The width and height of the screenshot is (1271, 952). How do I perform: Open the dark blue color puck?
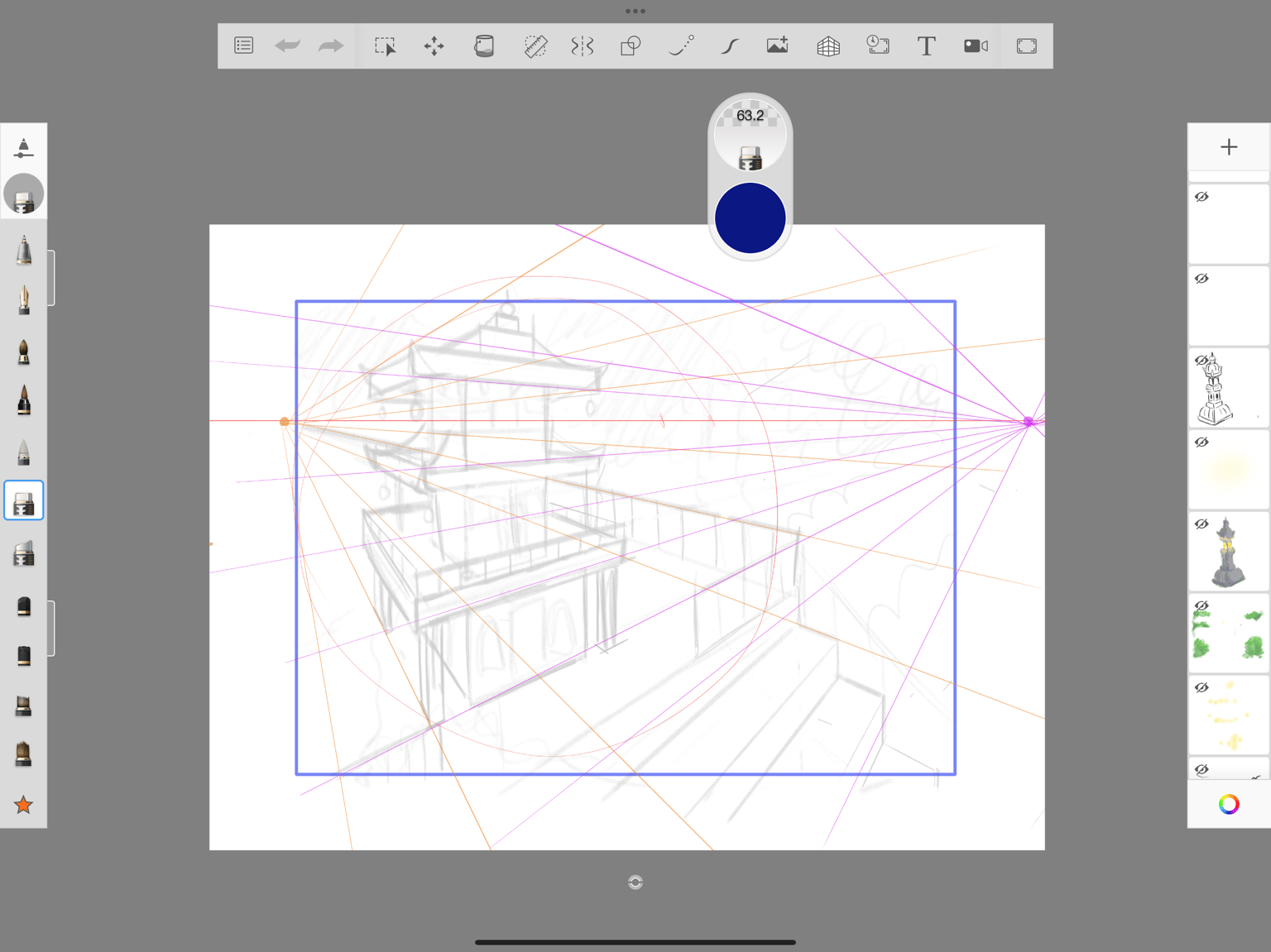pyautogui.click(x=751, y=218)
